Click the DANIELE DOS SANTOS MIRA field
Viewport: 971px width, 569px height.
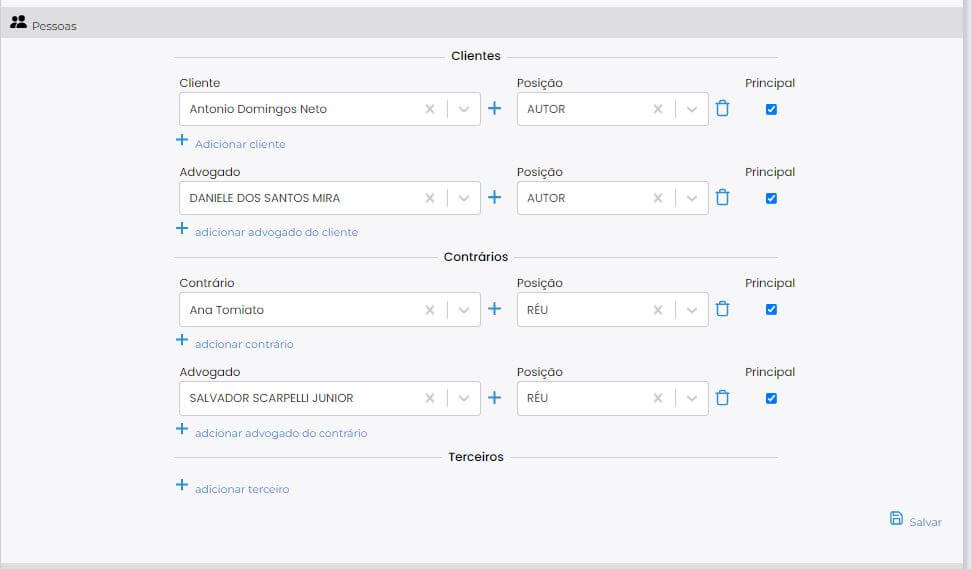(330, 198)
